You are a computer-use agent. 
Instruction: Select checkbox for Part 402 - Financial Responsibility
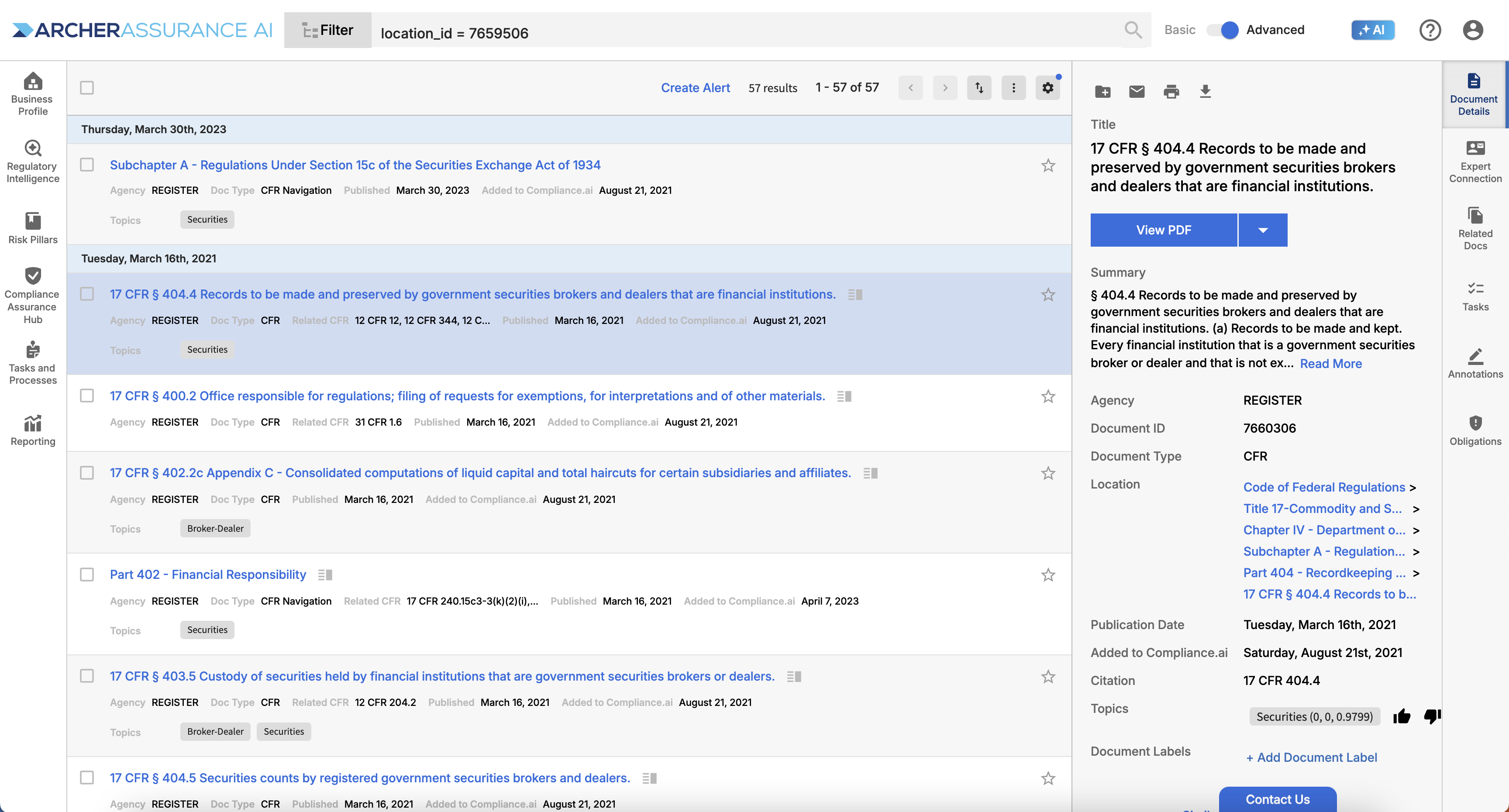[87, 574]
